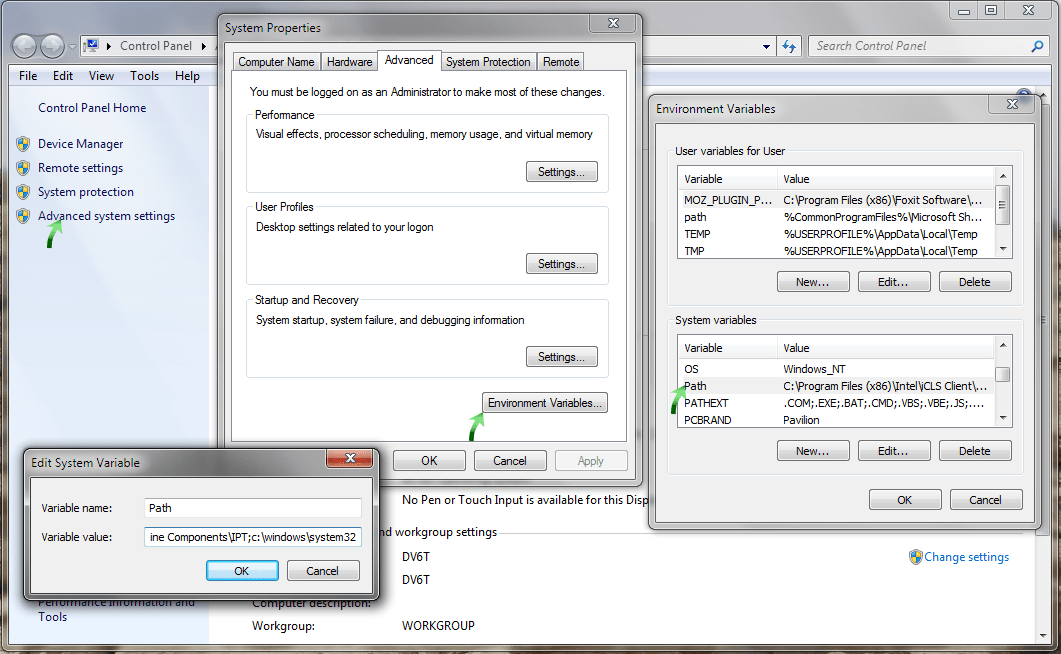This screenshot has height=654, width=1061.
Task: Select the Control Panel icon in the breadcrumb
Action: [92, 46]
